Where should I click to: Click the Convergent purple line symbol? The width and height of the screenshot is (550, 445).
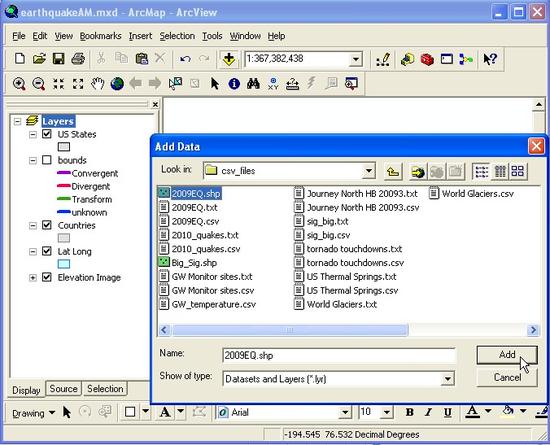(x=63, y=172)
